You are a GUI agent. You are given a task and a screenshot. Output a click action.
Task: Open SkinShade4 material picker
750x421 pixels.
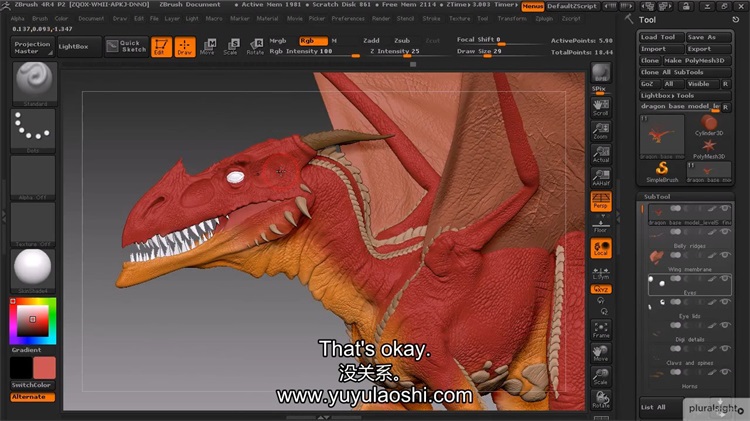33,271
